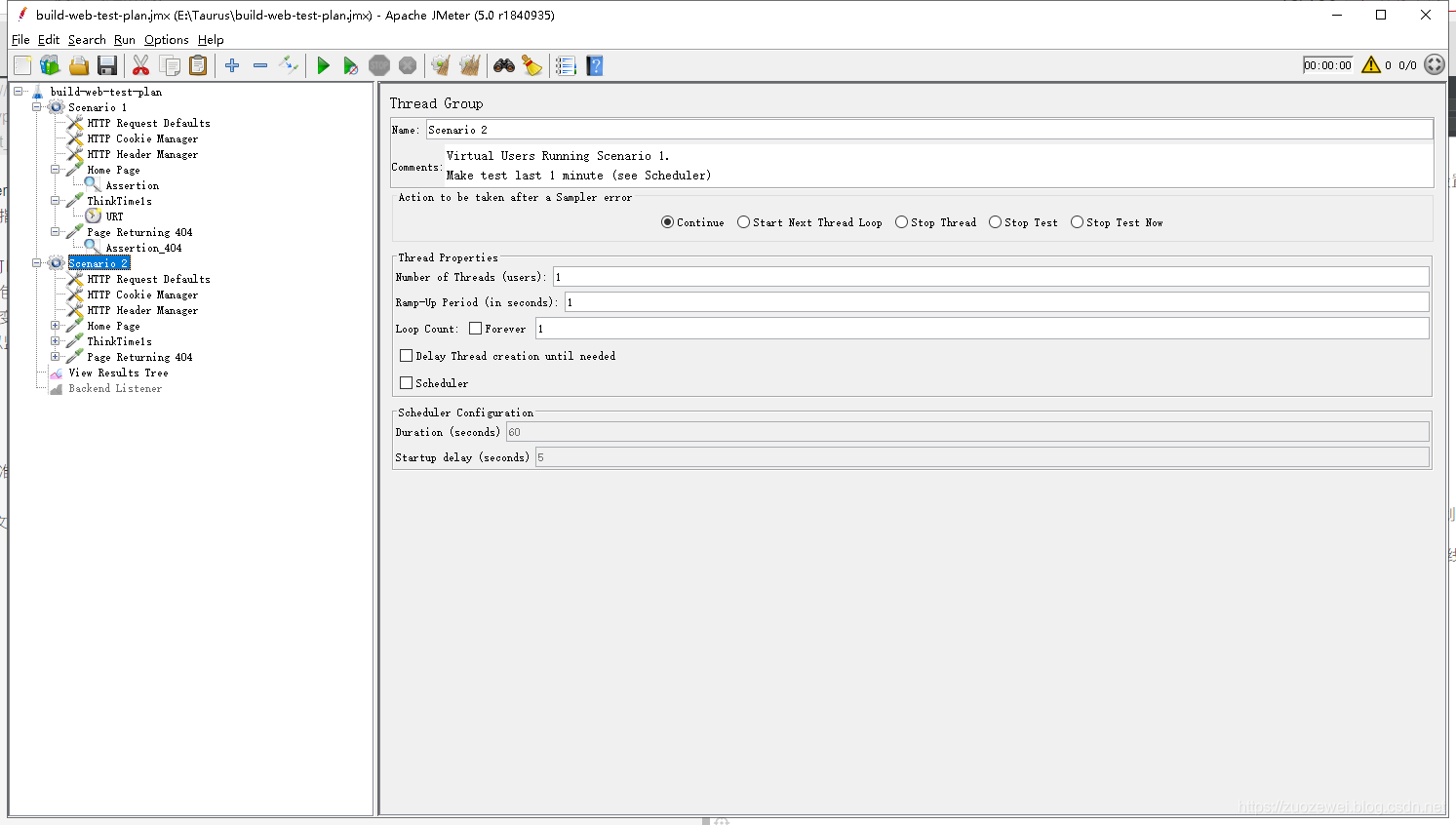This screenshot has width=1456, height=825.
Task: Select the URT timer tree item
Action: pyautogui.click(x=114, y=216)
